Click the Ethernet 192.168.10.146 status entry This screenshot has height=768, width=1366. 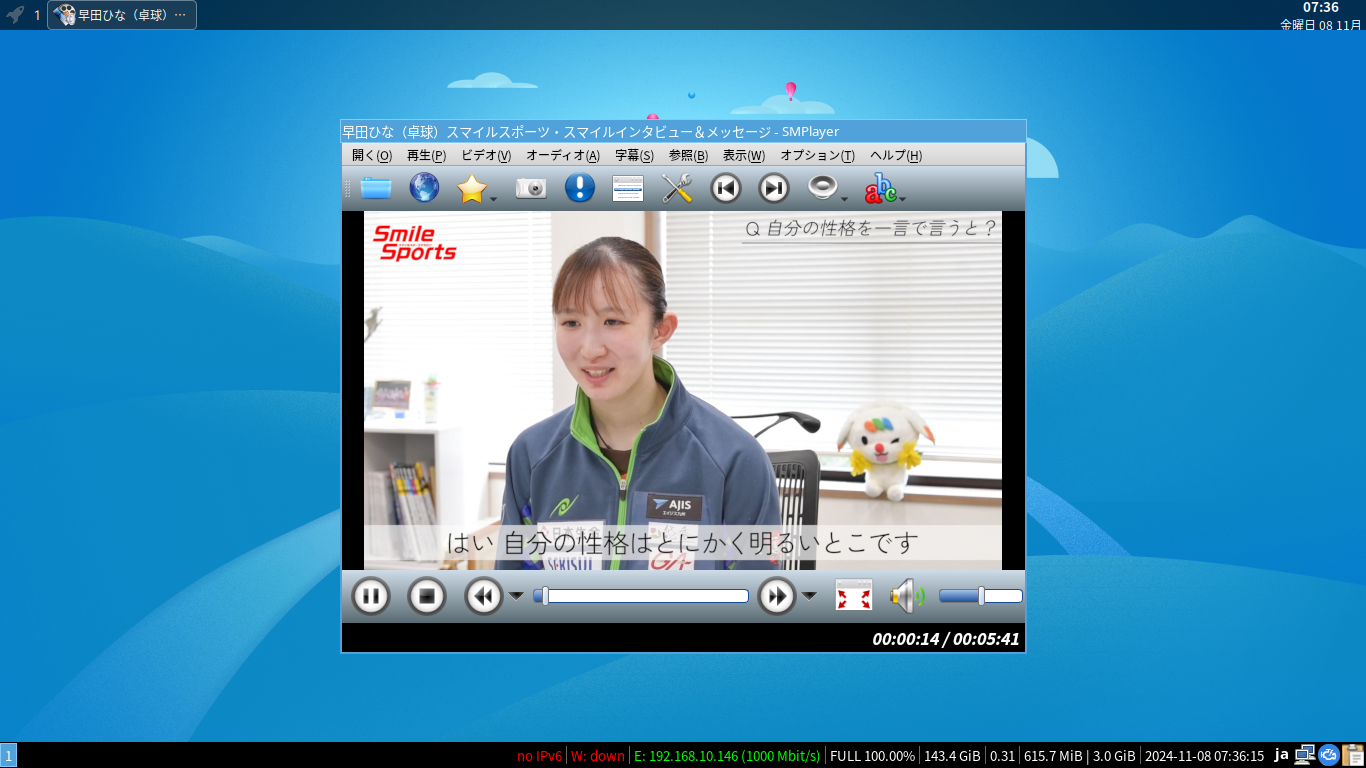click(x=727, y=756)
